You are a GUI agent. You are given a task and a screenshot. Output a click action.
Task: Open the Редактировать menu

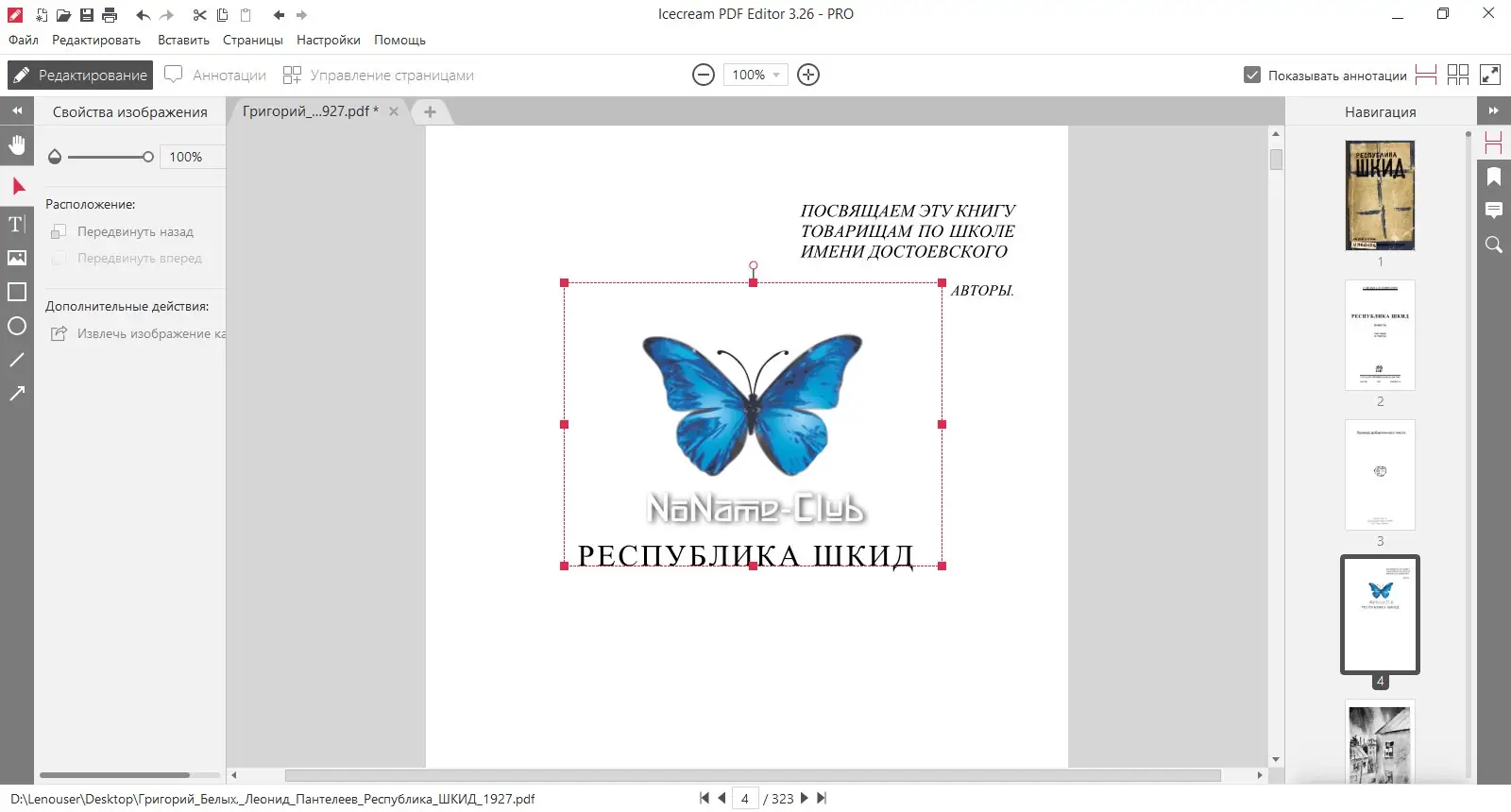coord(96,40)
